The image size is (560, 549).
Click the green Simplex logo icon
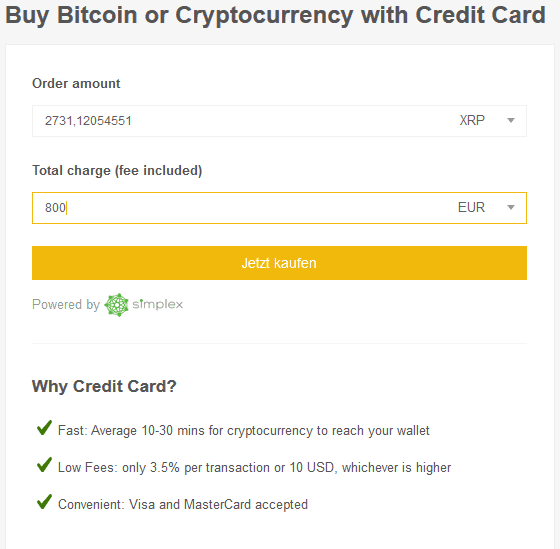116,305
